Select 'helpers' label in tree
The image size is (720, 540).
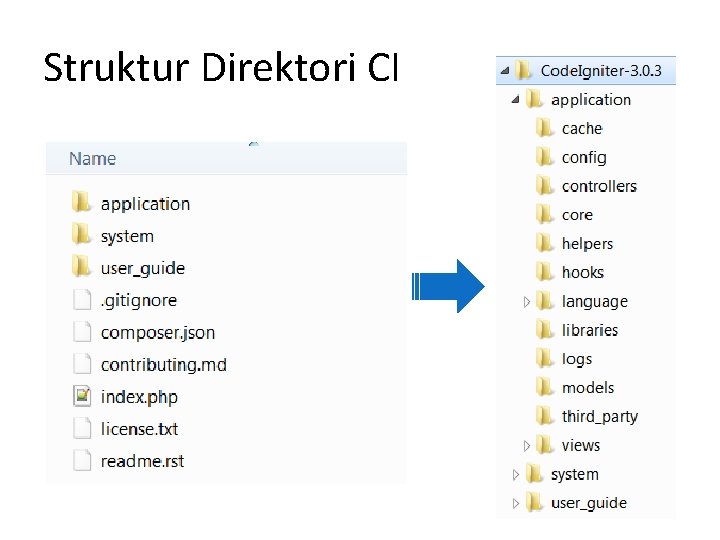click(587, 244)
